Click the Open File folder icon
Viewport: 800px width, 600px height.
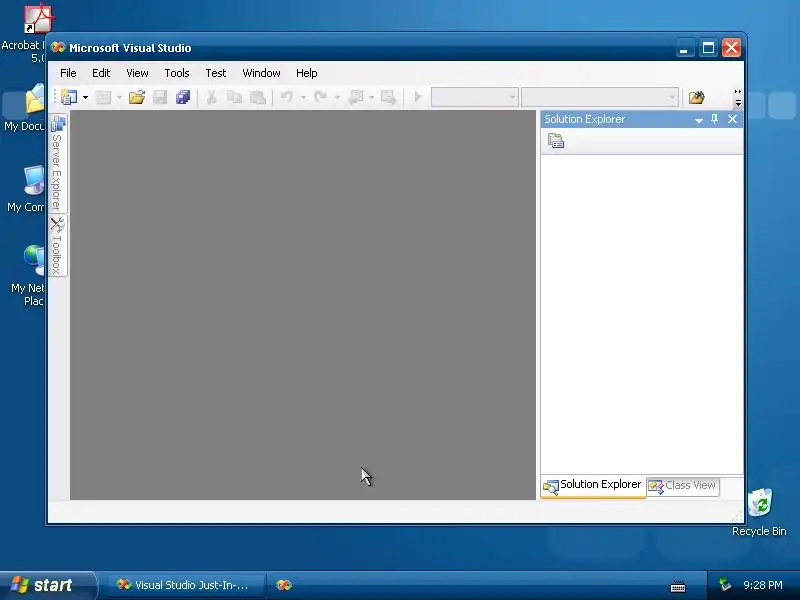137,97
